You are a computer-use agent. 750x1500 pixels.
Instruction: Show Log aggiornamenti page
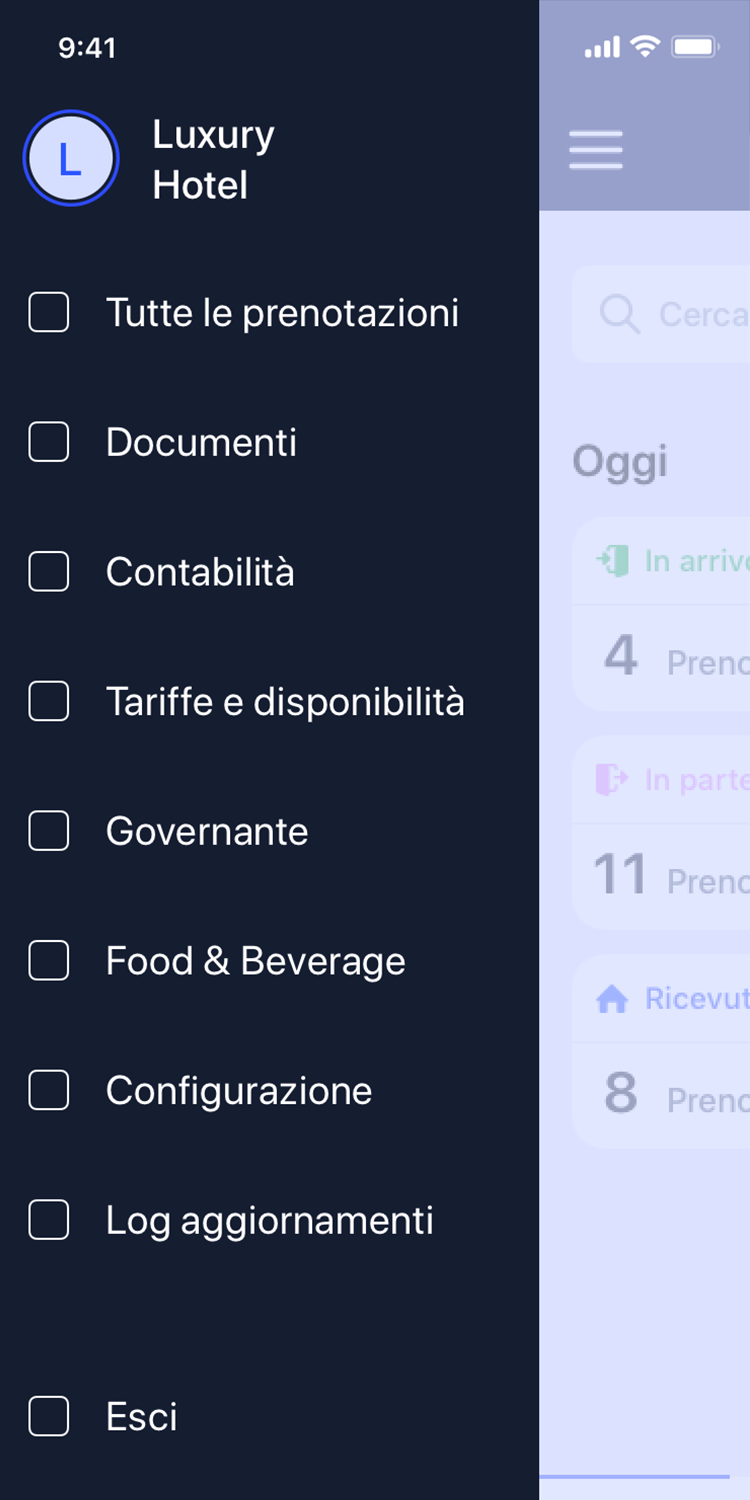[x=270, y=1221]
